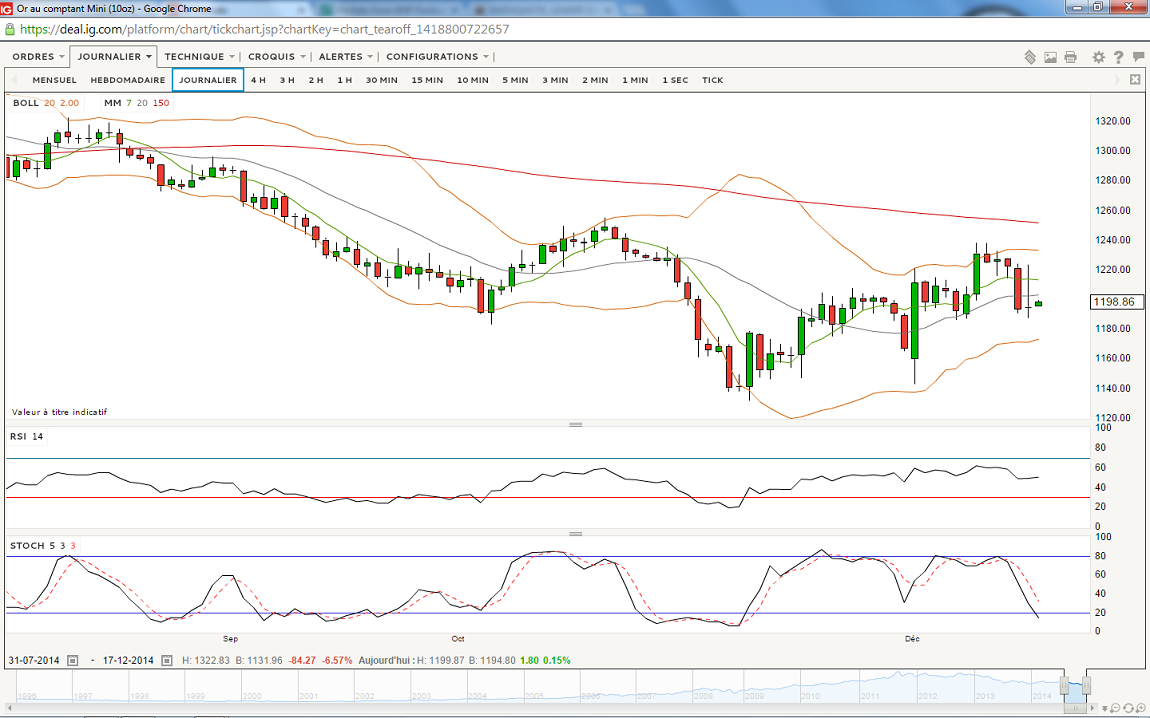
Task: Switch to the 3 MIN timeframe
Action: (555, 80)
